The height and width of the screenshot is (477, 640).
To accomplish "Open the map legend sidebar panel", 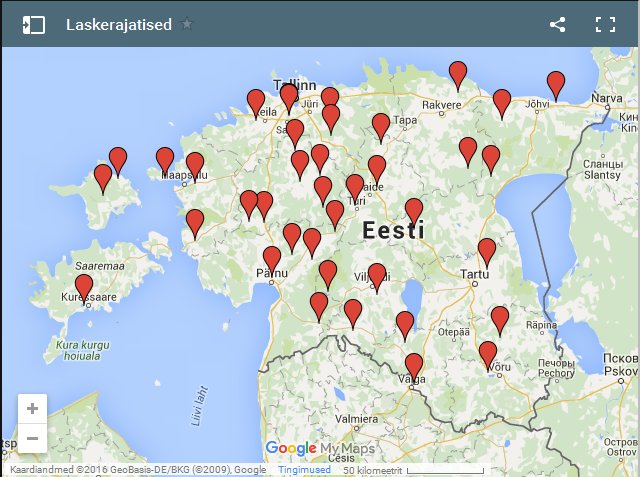I will (34, 25).
